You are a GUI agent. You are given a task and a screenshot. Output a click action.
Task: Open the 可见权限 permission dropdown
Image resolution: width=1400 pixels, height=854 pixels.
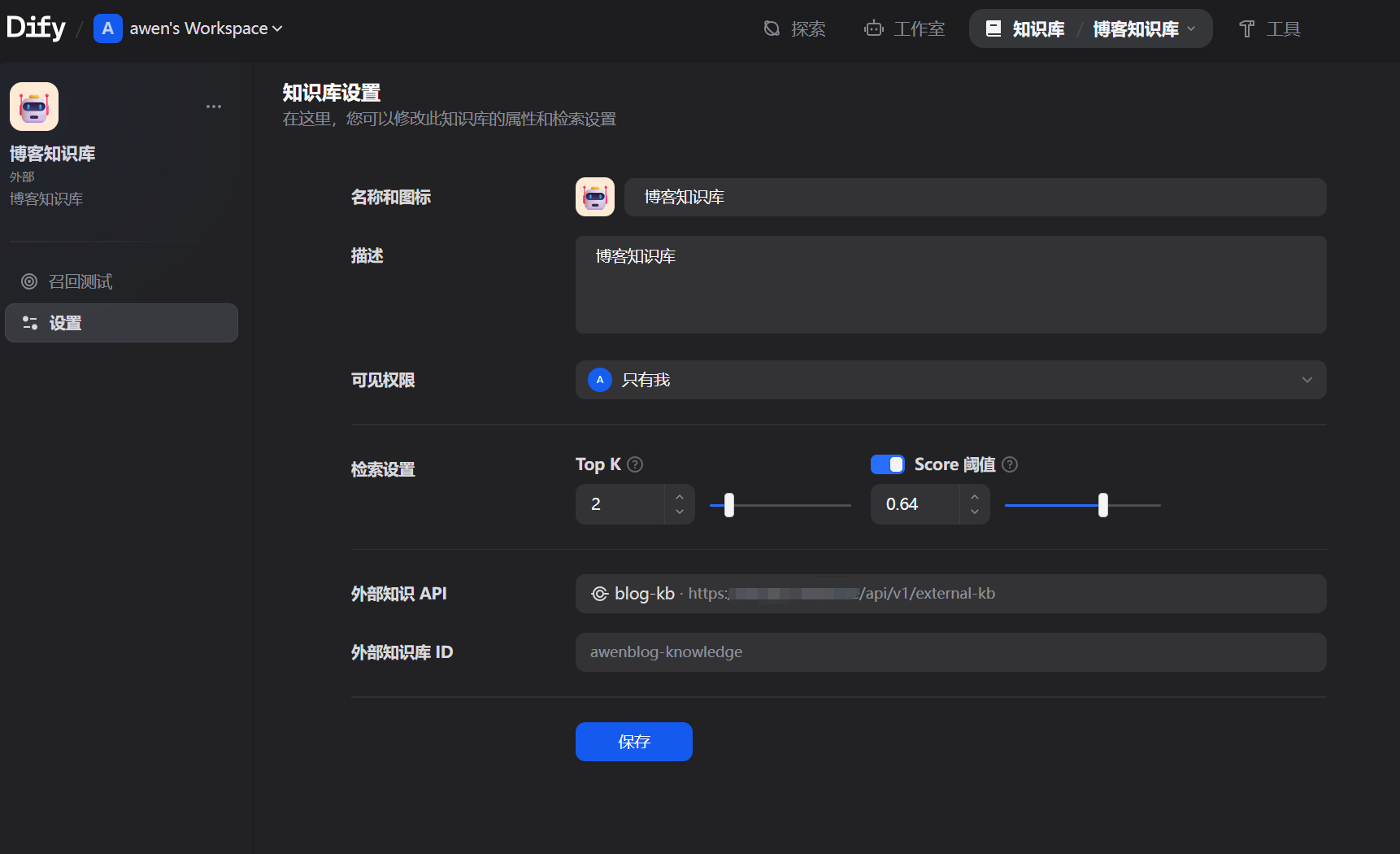click(x=950, y=380)
